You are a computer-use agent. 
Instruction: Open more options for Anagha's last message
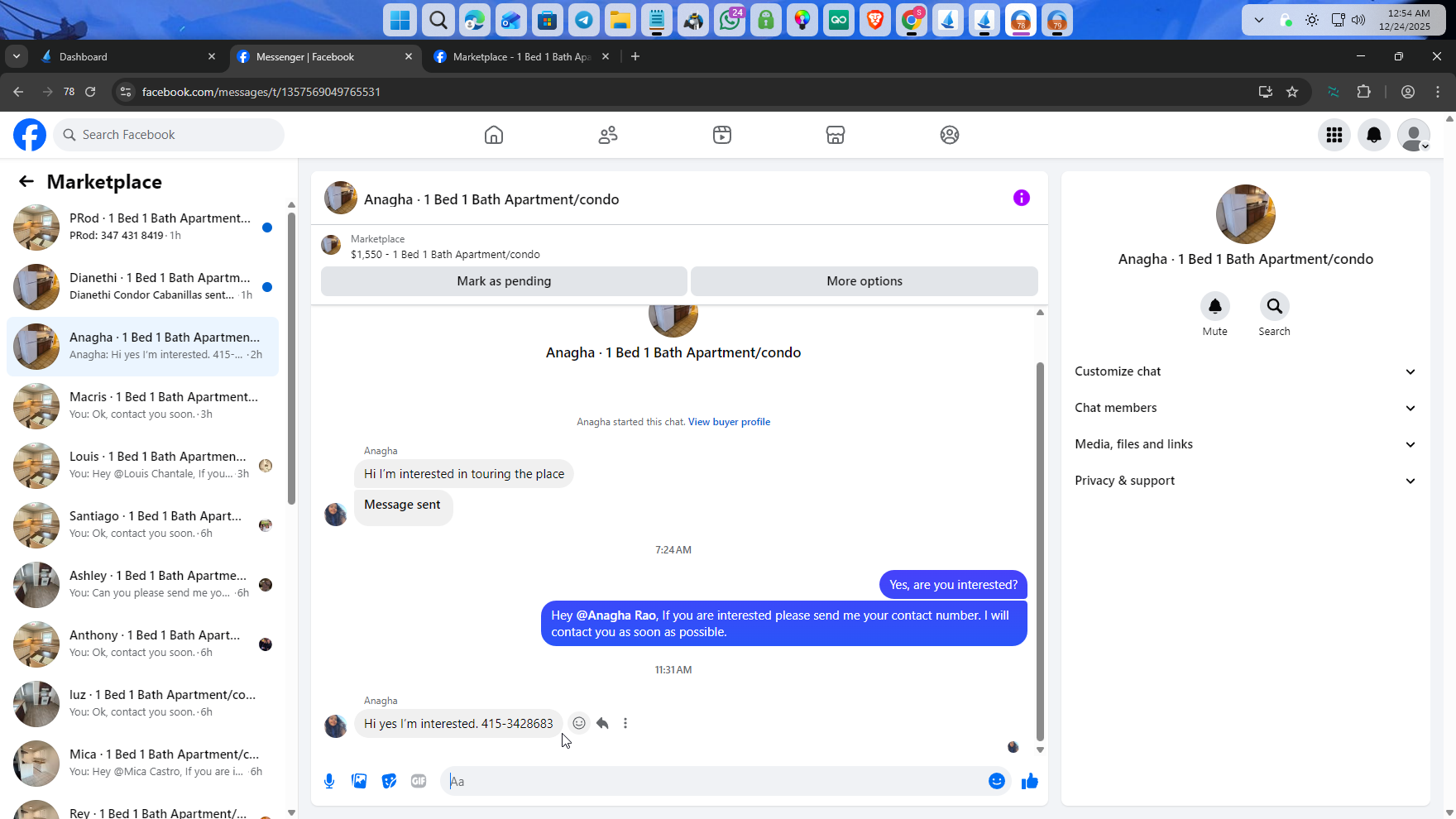click(x=625, y=723)
